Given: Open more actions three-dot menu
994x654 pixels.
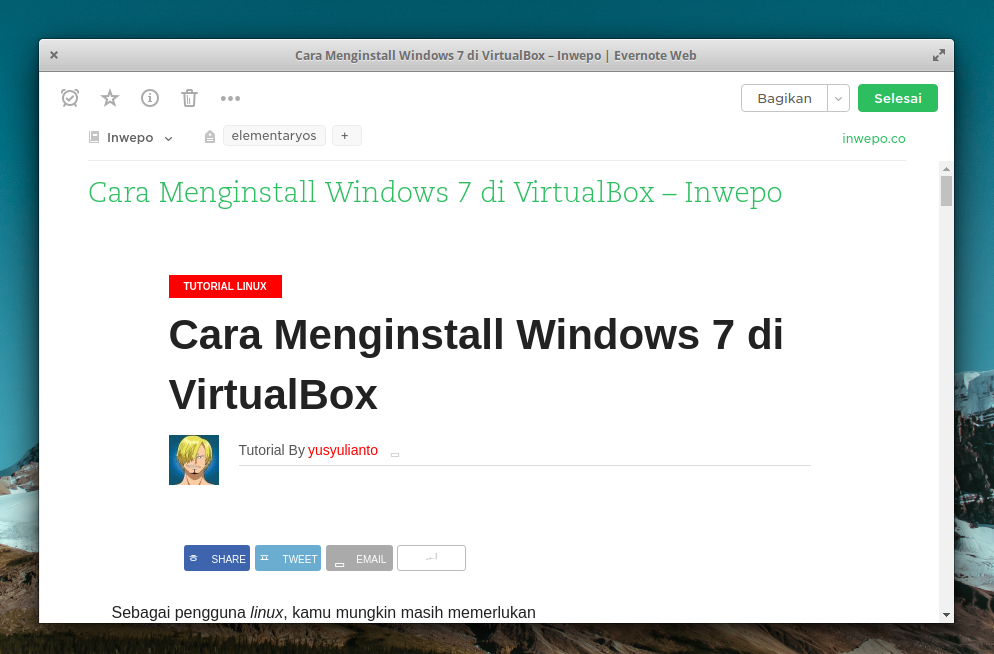Looking at the screenshot, I should pyautogui.click(x=230, y=98).
